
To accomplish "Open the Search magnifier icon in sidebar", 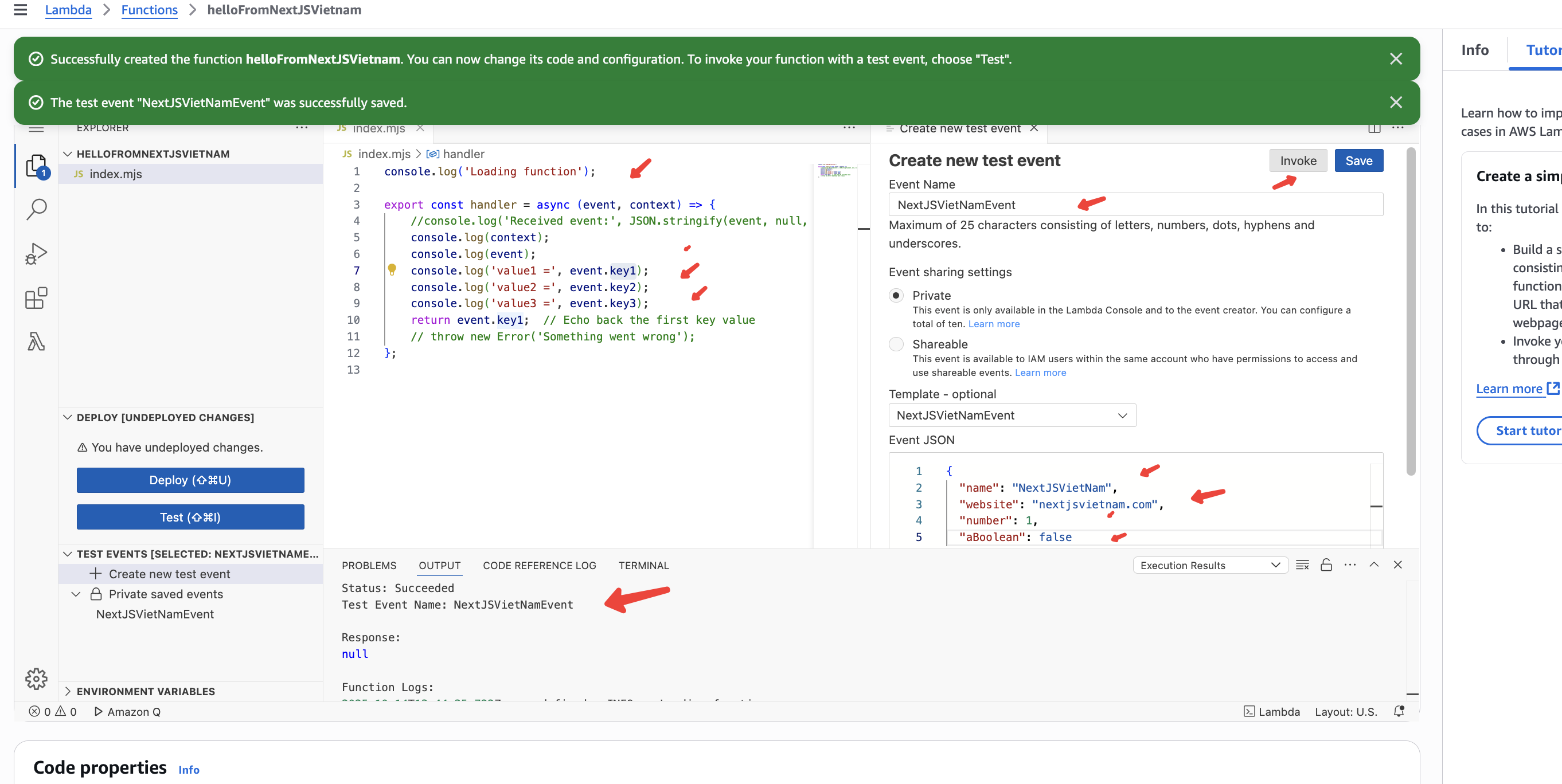I will [x=36, y=210].
